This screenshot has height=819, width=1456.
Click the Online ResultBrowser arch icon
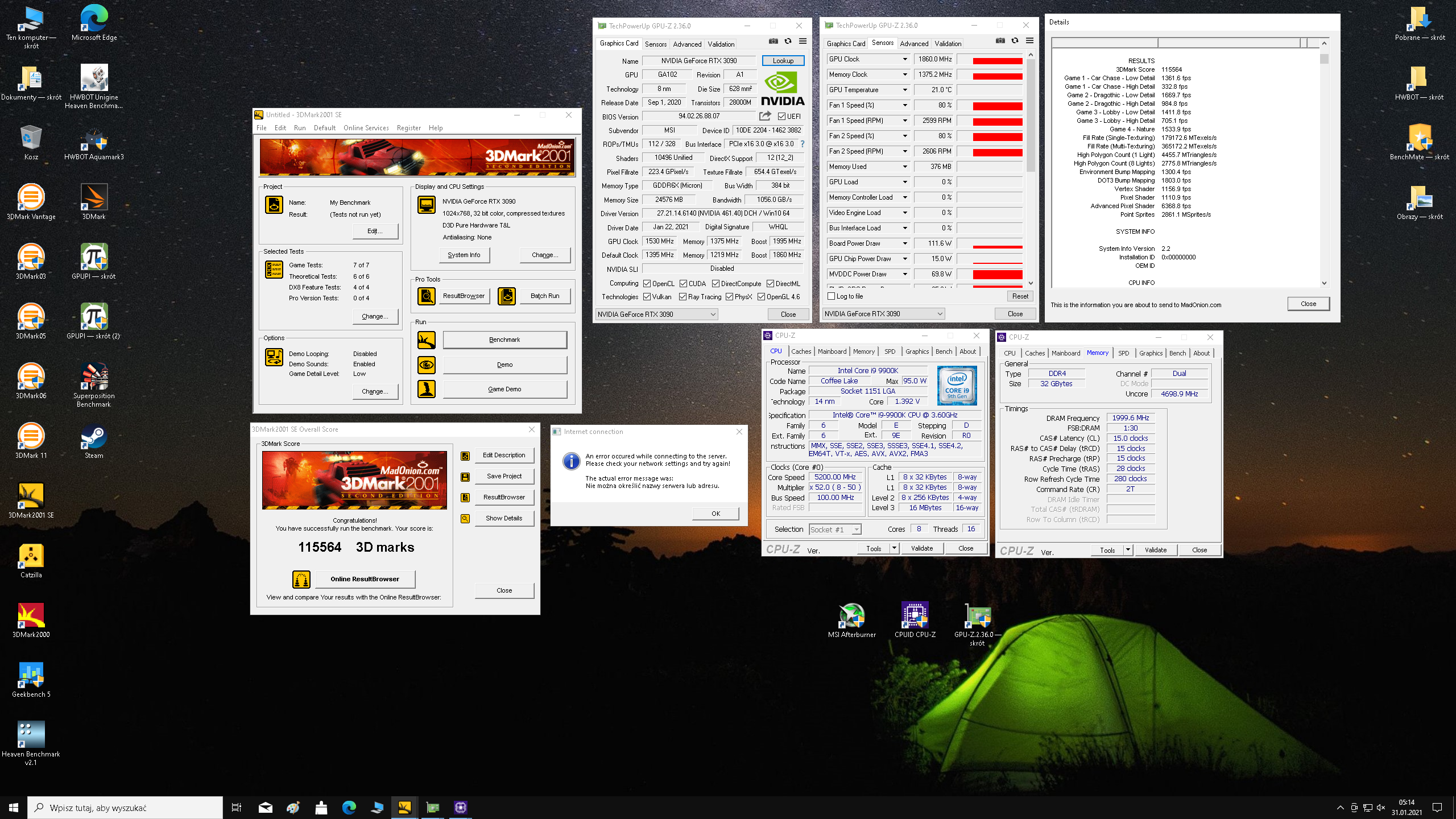pos(301,579)
